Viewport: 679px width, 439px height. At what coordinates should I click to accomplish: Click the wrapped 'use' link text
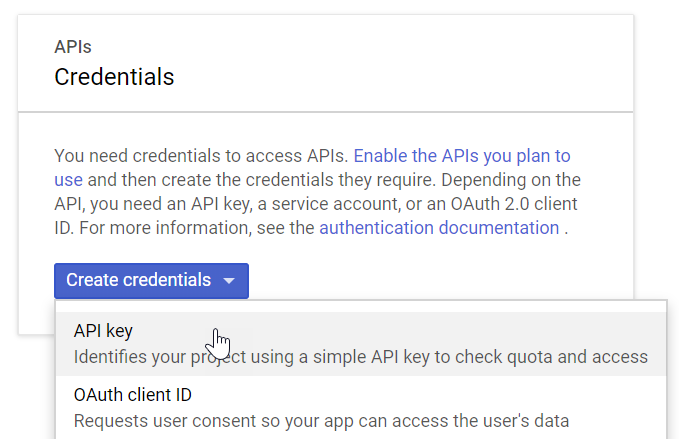(68, 180)
